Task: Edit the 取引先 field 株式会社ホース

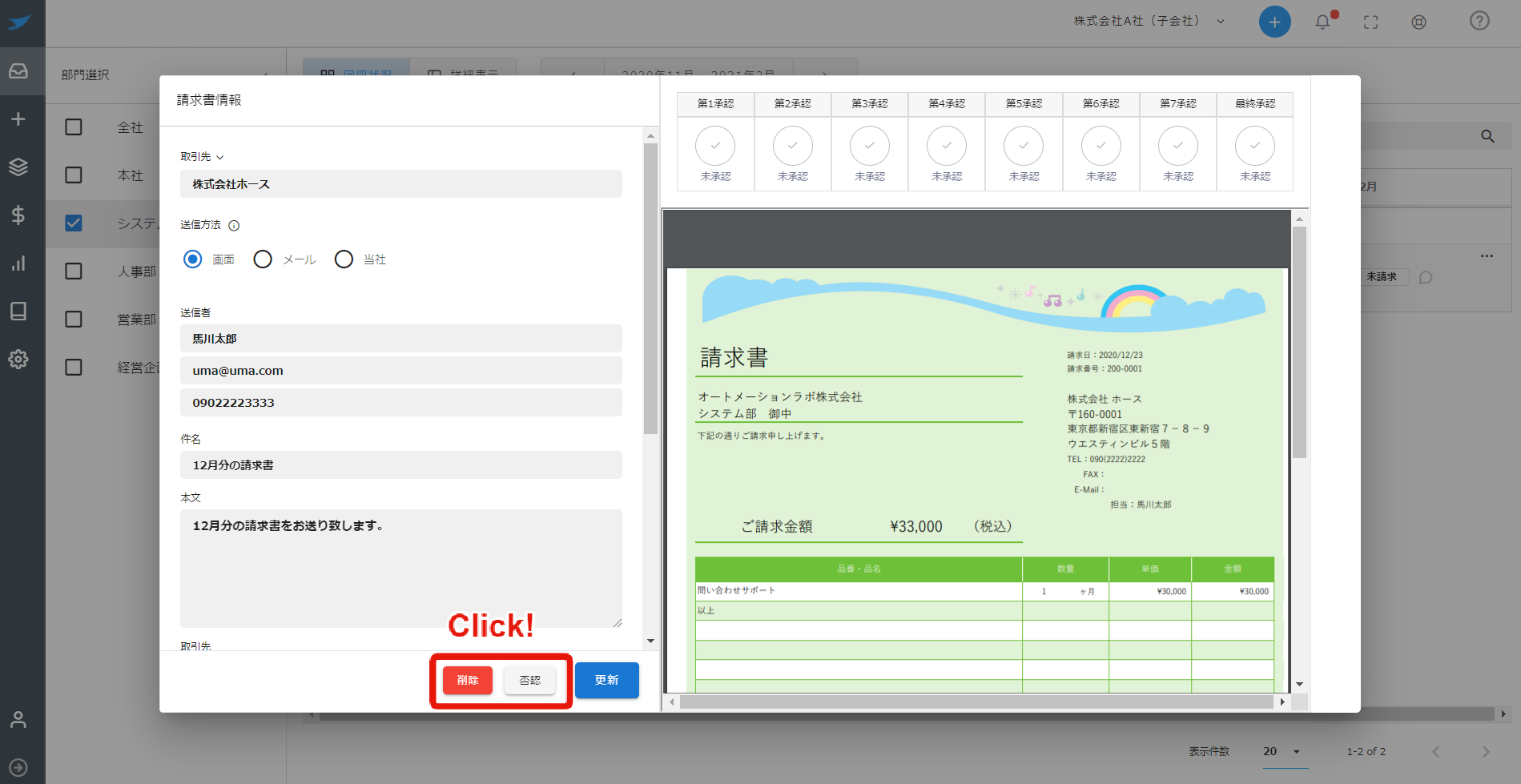Action: [401, 184]
